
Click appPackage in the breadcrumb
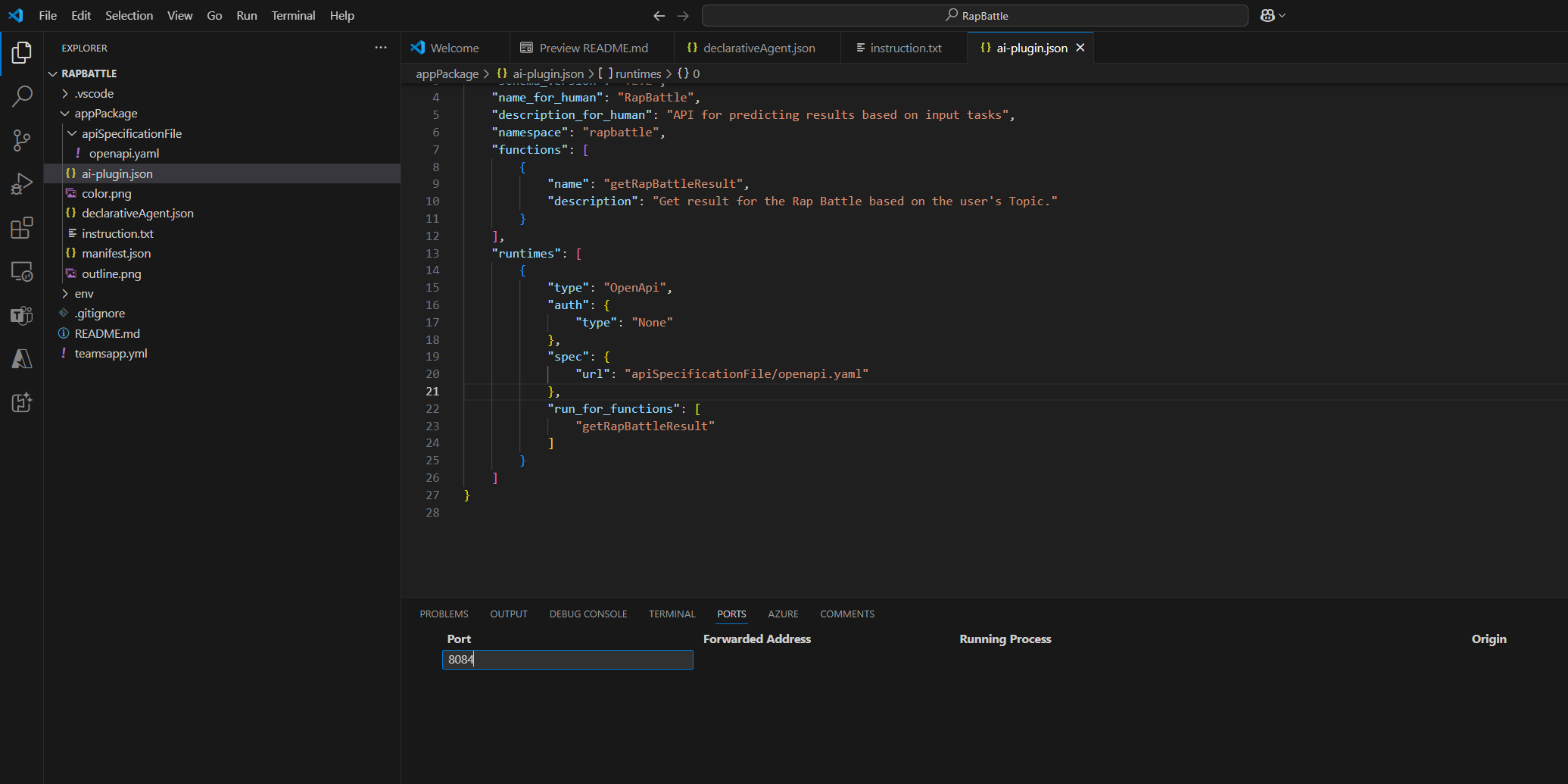[447, 73]
